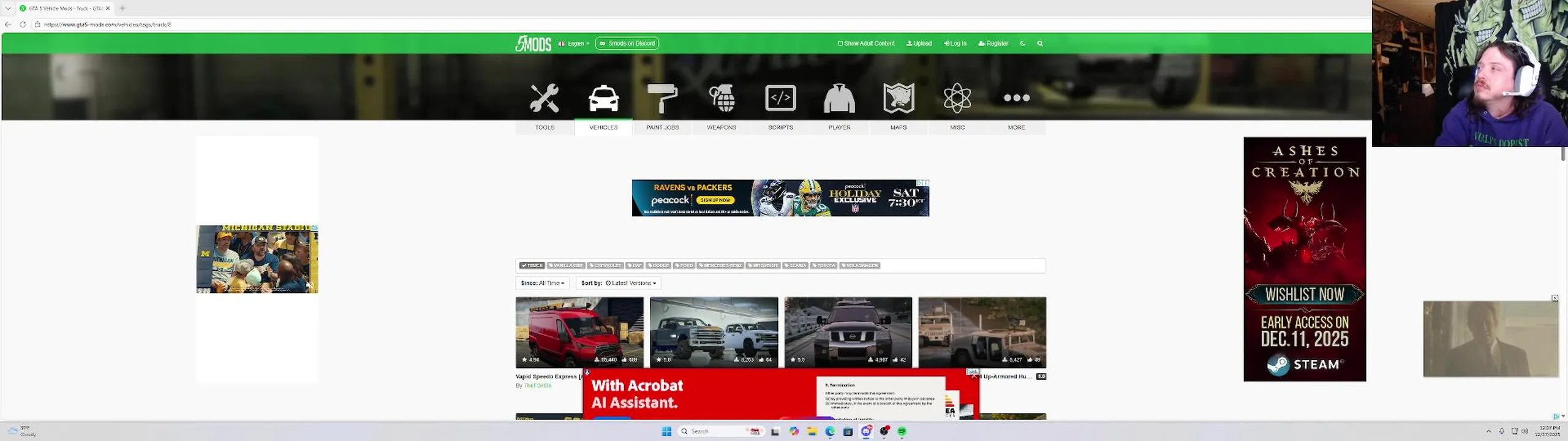Open the Player hoodie icon
Viewport: 1568px width, 441px height.
point(839,98)
